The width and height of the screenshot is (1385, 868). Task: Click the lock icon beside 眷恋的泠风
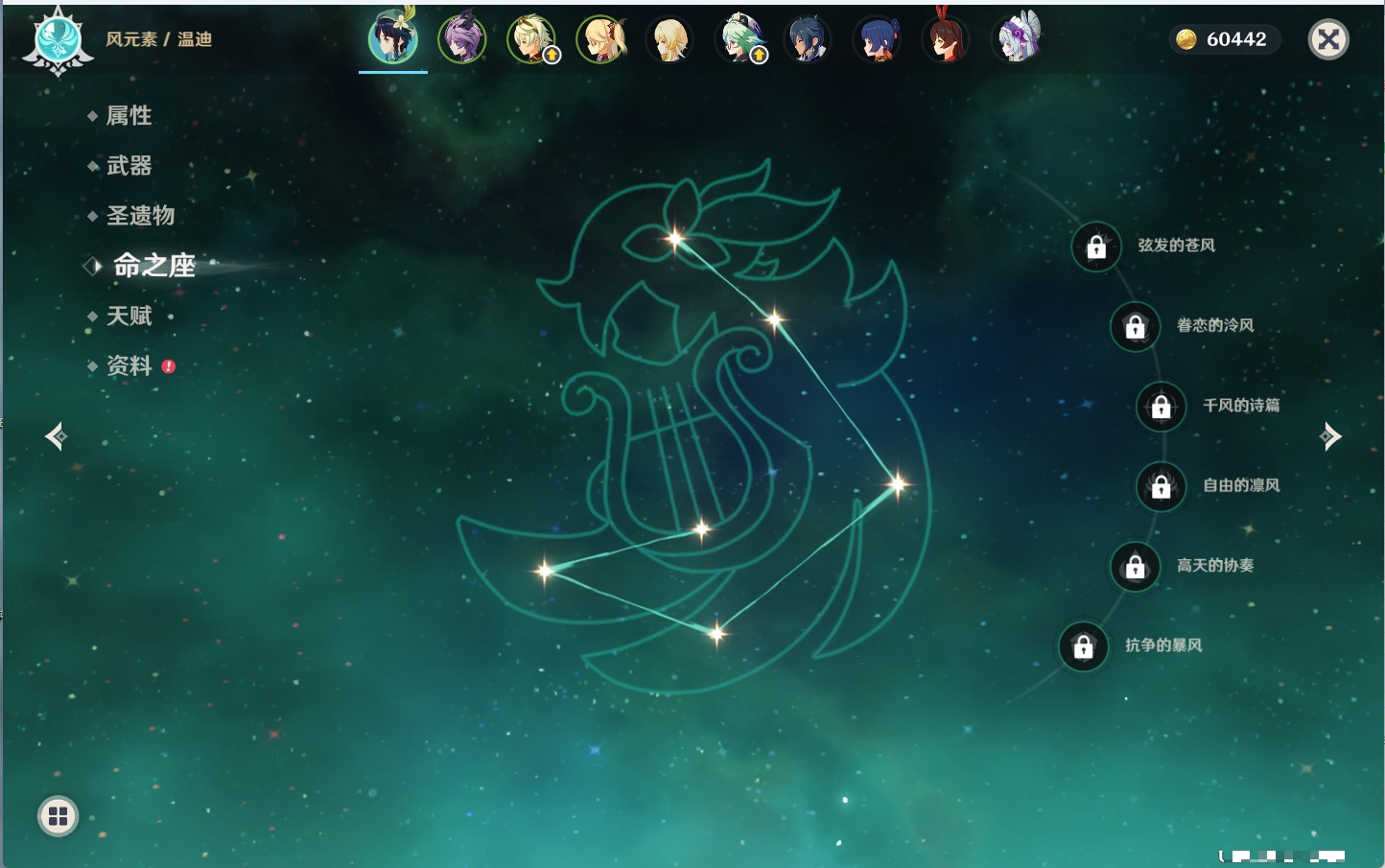[1135, 327]
